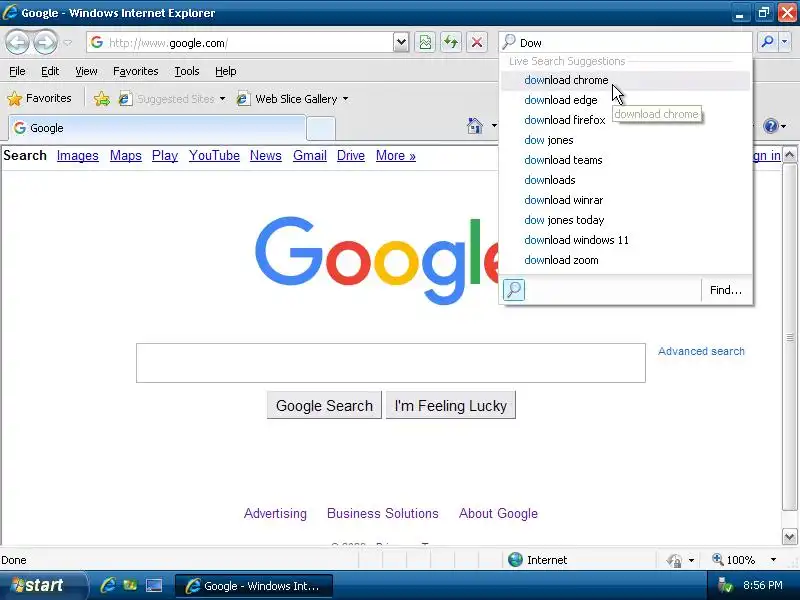This screenshot has height=600, width=800.
Task: Click the red Stop loading icon
Action: (477, 42)
